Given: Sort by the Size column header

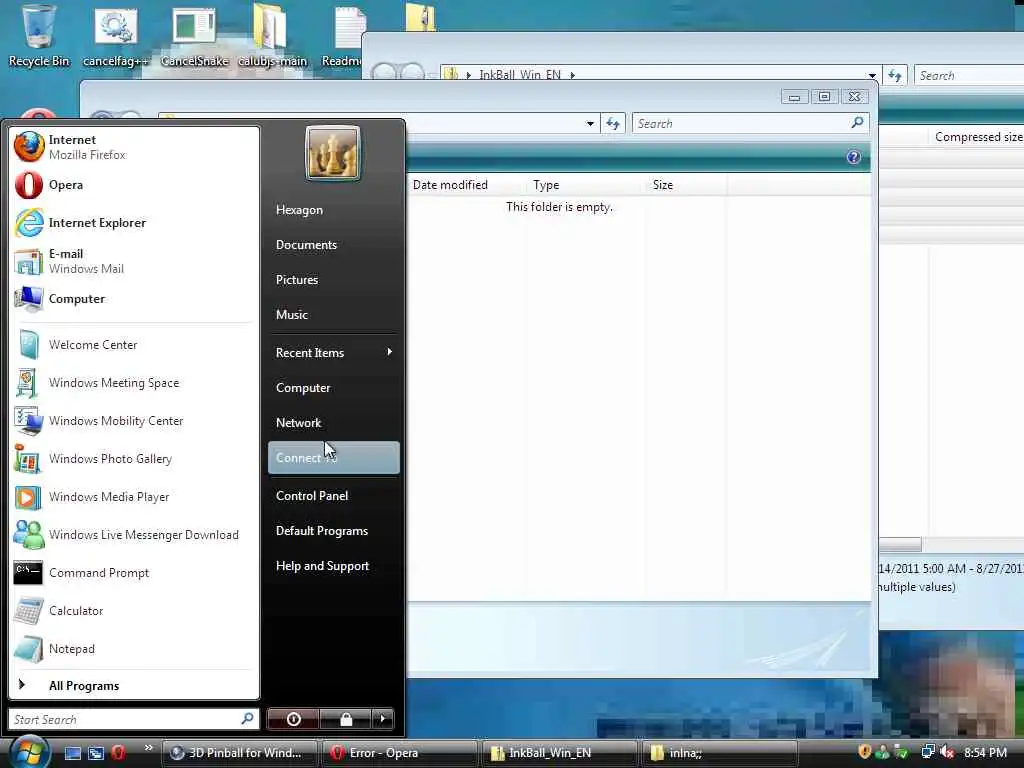Looking at the screenshot, I should [x=686, y=185].
